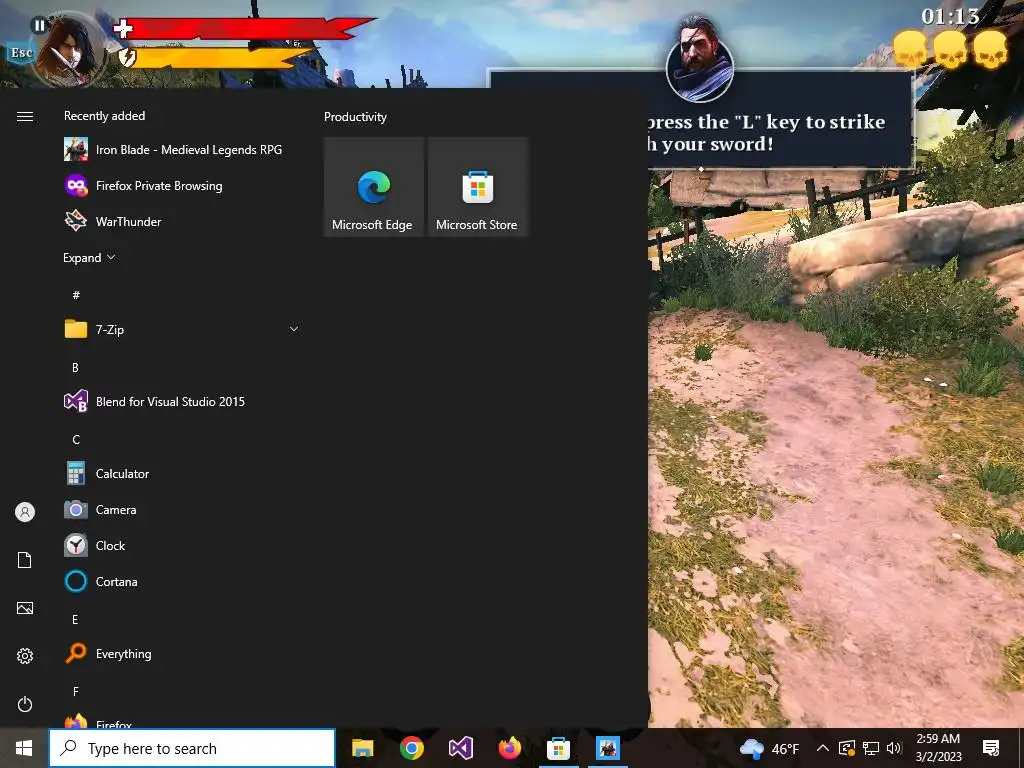Jump to the C letter group

[76, 440]
